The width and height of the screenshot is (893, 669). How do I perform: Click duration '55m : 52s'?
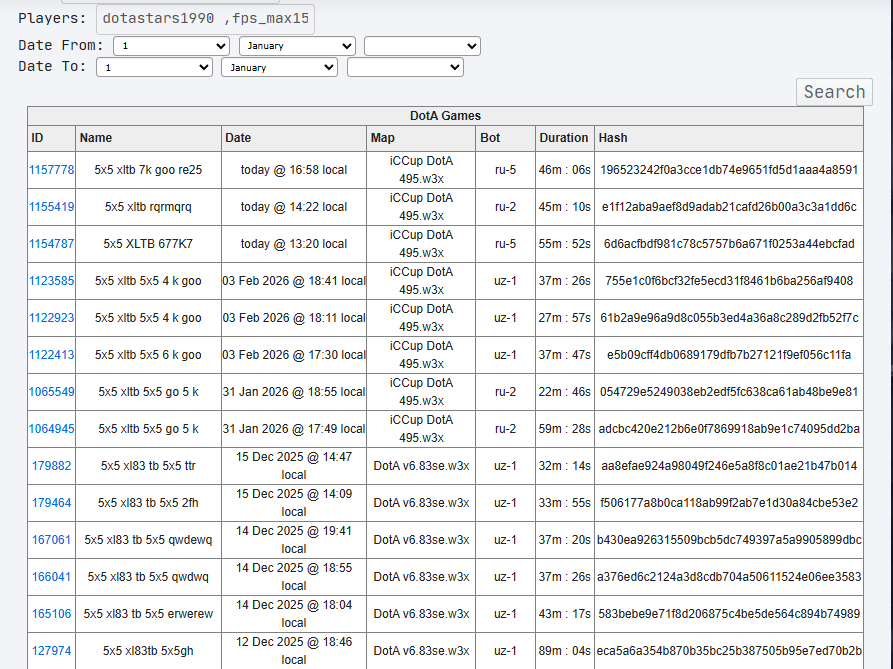click(564, 244)
